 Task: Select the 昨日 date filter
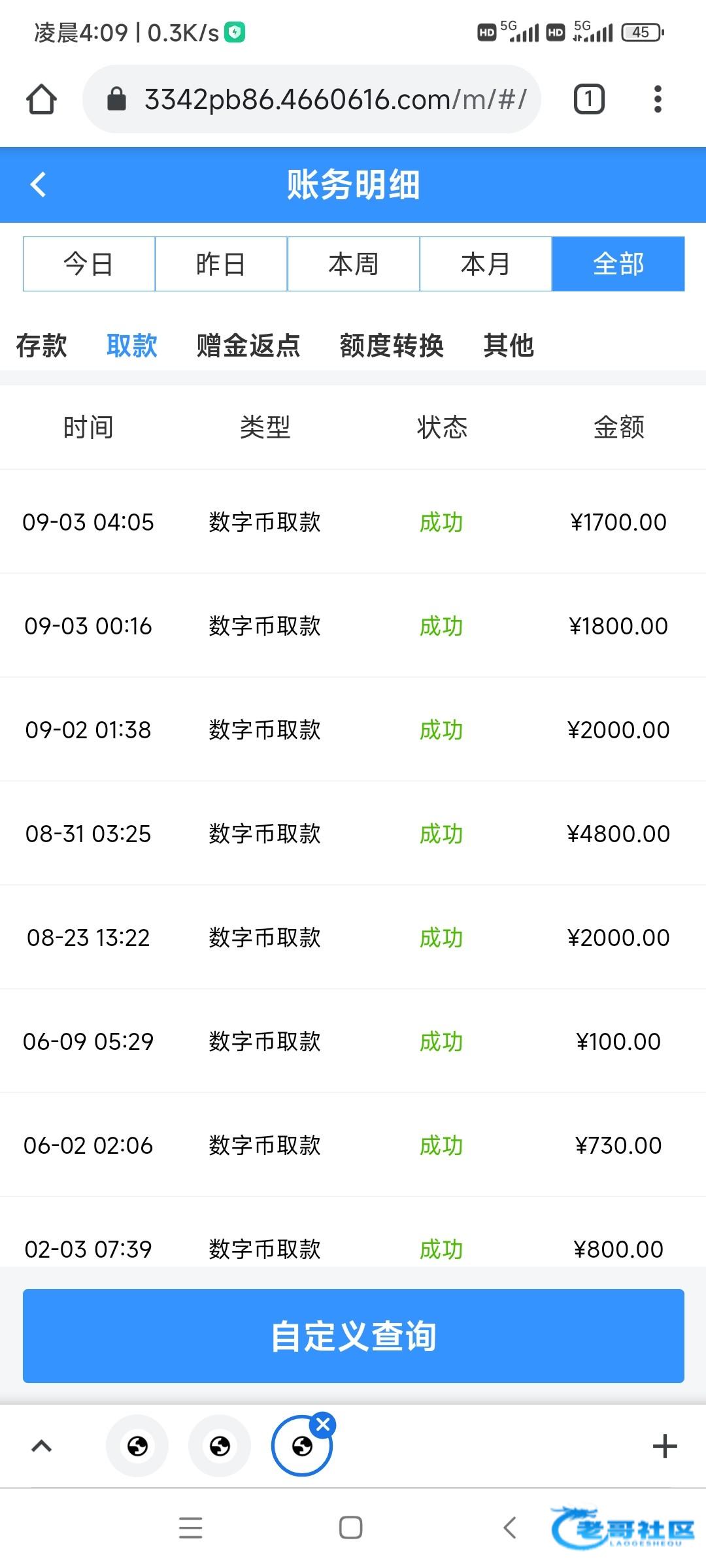221,264
